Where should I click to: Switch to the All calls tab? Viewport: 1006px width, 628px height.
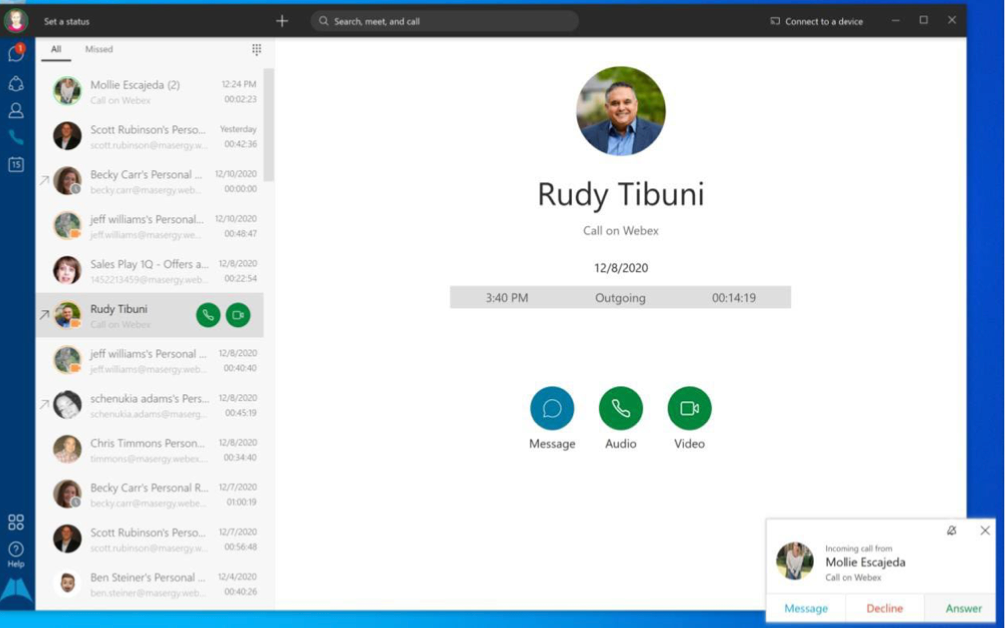(56, 49)
